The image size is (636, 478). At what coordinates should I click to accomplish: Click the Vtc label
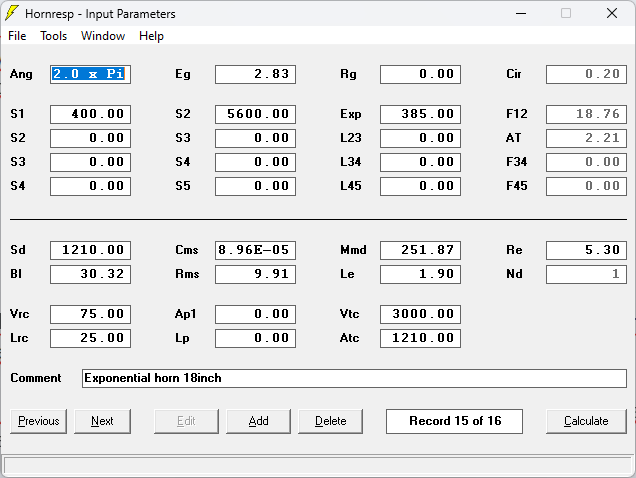349,314
